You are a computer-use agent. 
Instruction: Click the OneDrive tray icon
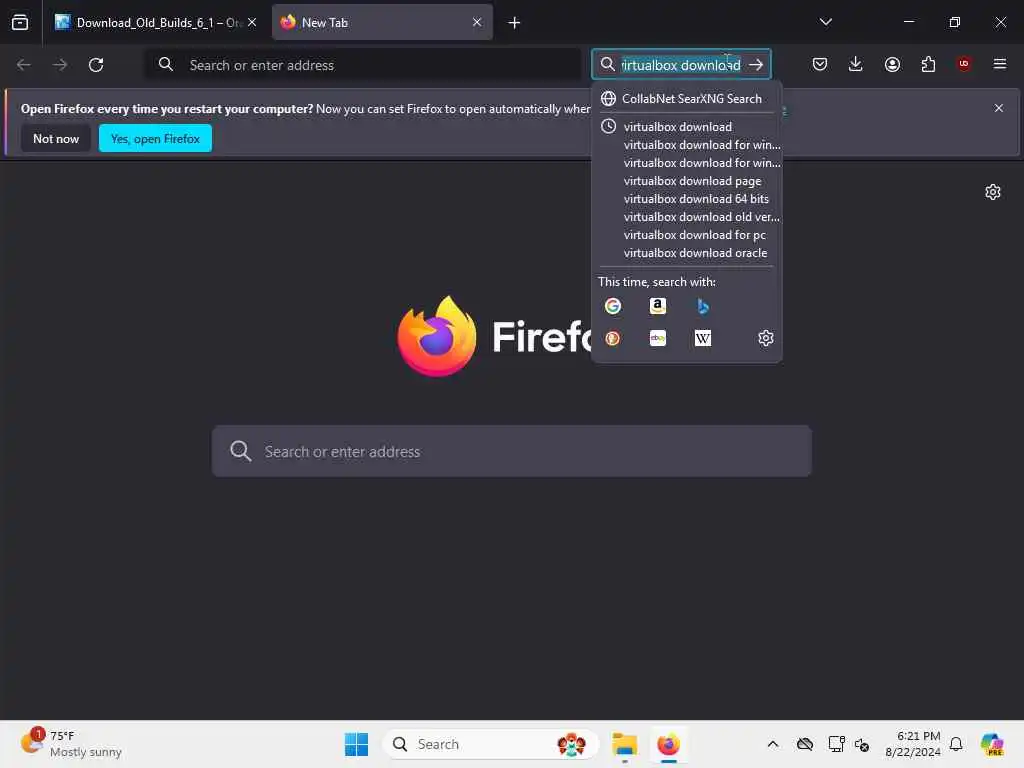pos(805,744)
